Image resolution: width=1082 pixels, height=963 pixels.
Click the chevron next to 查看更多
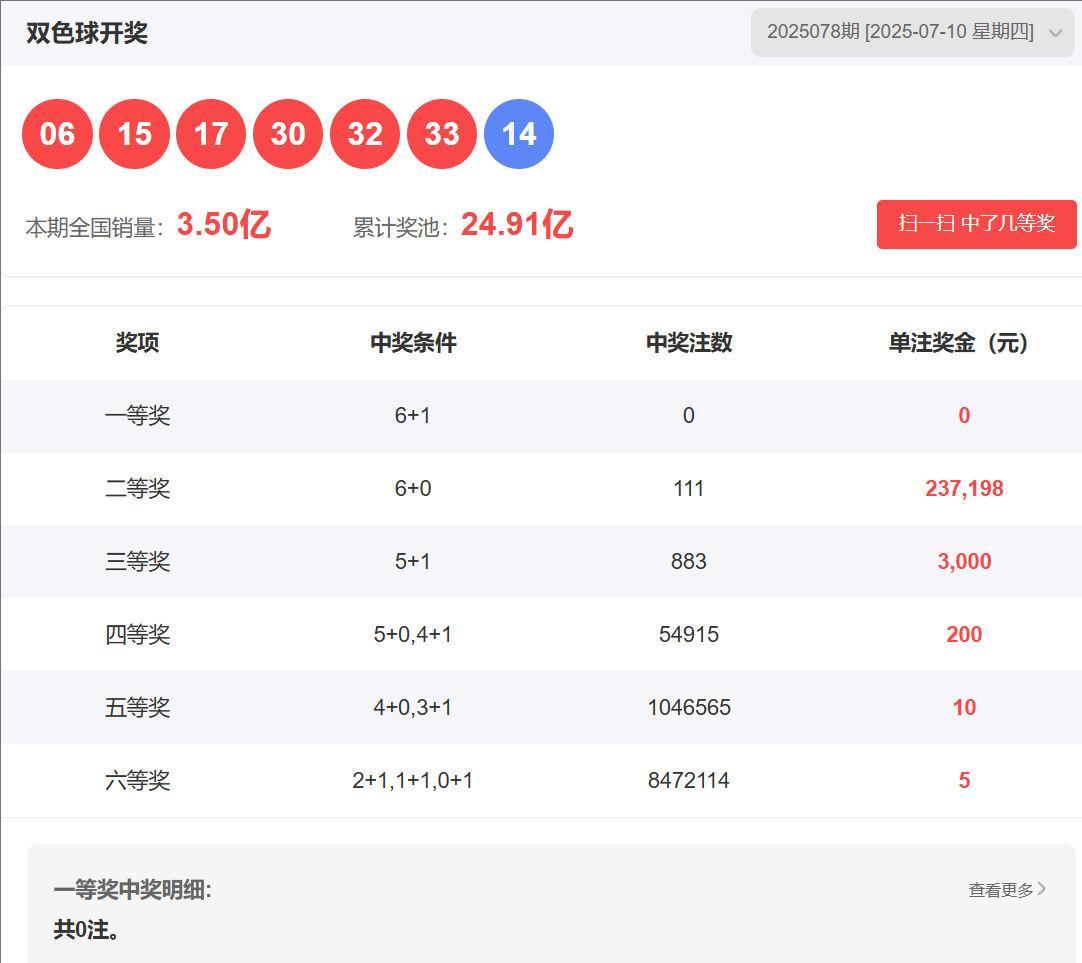click(1042, 888)
